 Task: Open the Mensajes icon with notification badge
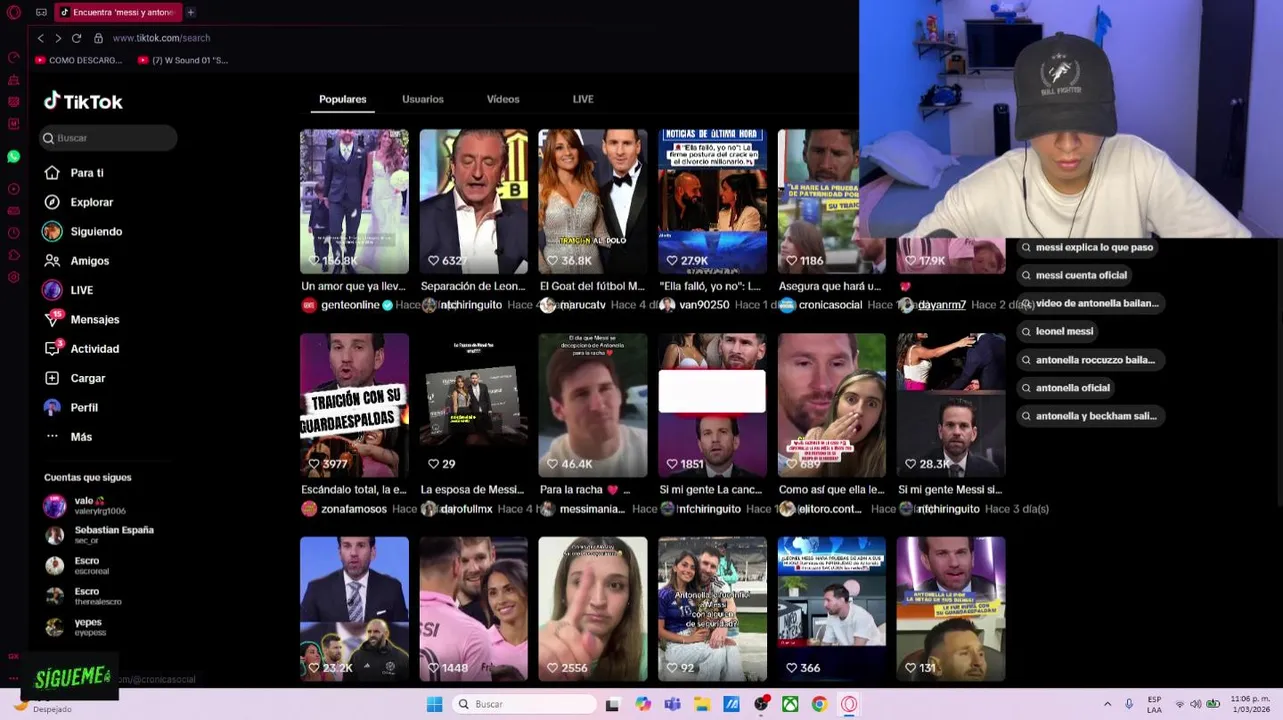click(x=52, y=319)
